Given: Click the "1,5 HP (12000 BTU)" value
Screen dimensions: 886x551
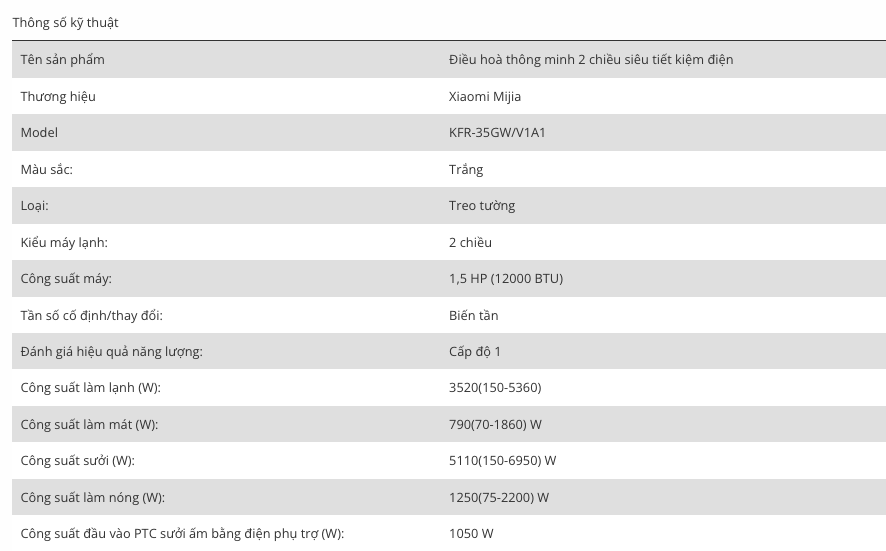Looking at the screenshot, I should [x=506, y=278].
